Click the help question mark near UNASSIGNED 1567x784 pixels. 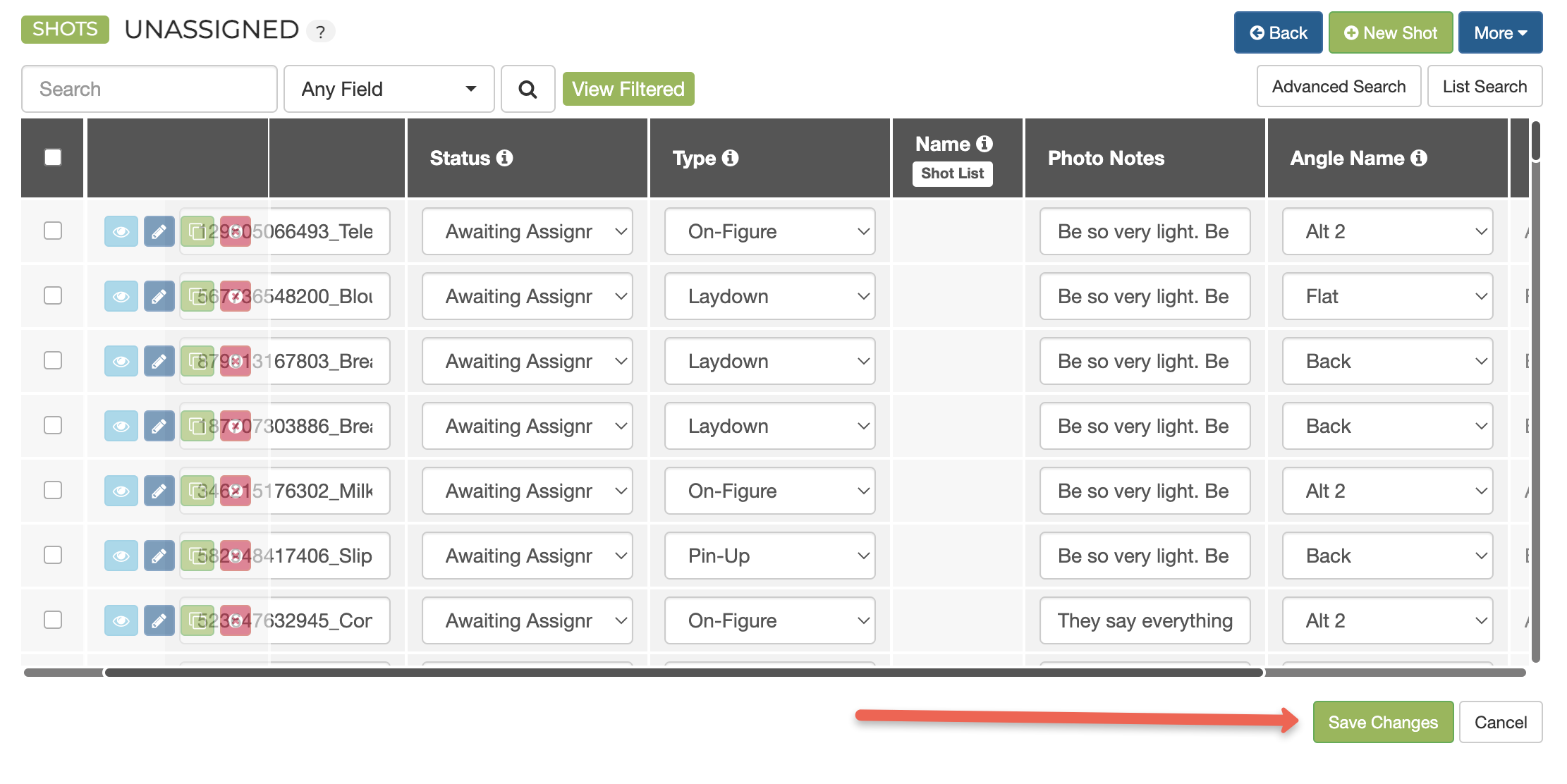[x=320, y=32]
